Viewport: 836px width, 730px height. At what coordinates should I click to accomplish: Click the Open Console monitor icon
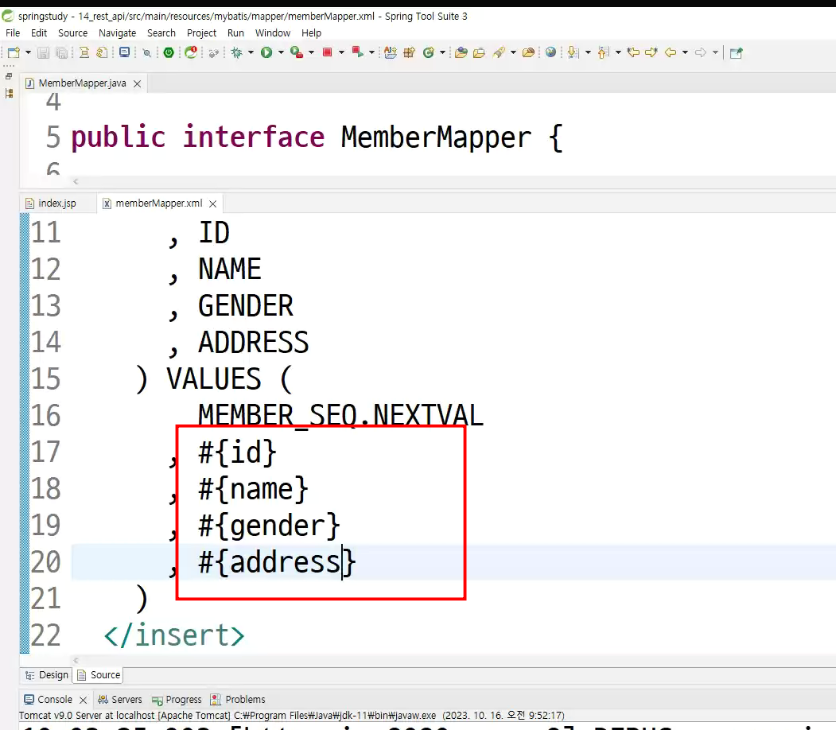tap(124, 52)
